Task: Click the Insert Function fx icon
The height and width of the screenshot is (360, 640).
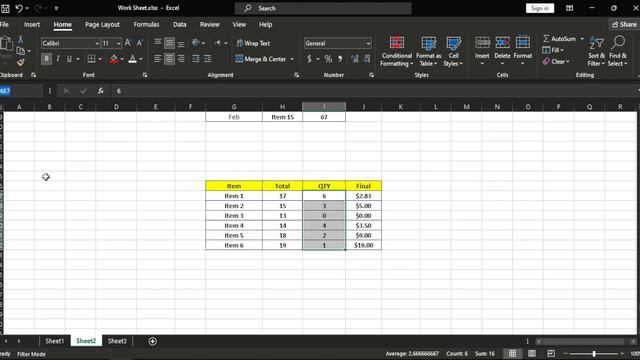Action: 100,91
